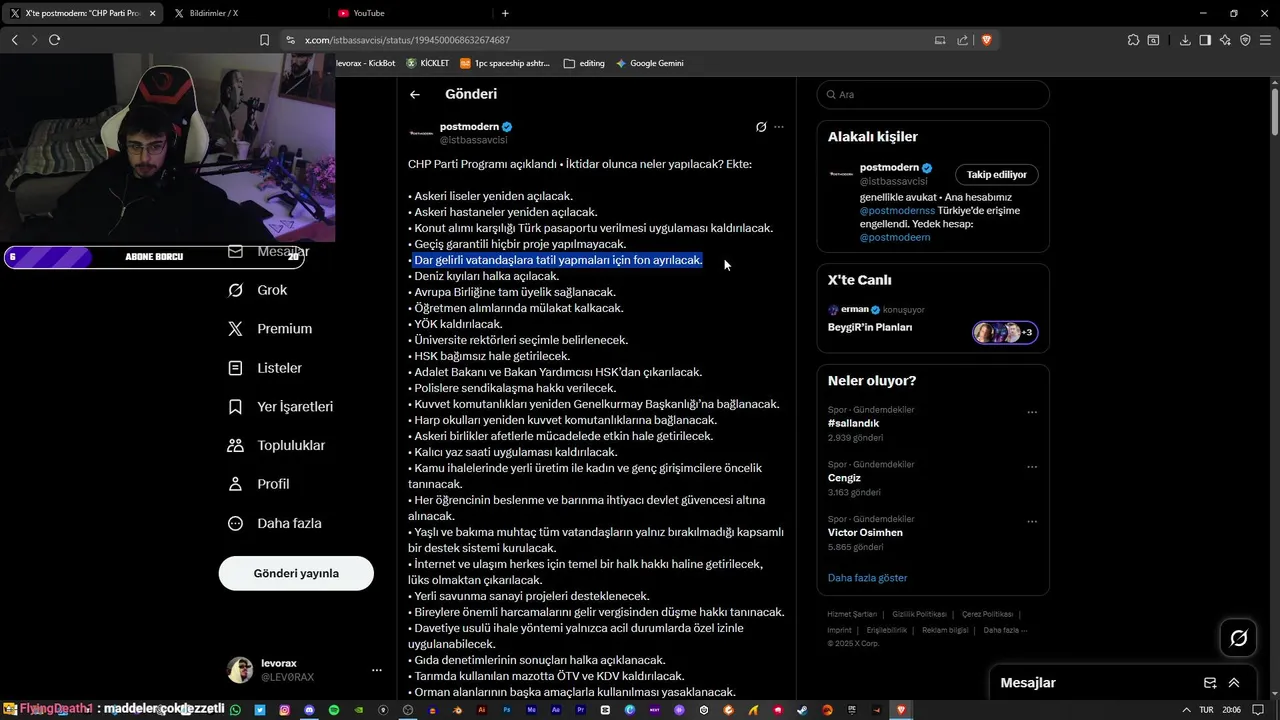Open KICKLET bookmark
The width and height of the screenshot is (1280, 720).
[427, 63]
